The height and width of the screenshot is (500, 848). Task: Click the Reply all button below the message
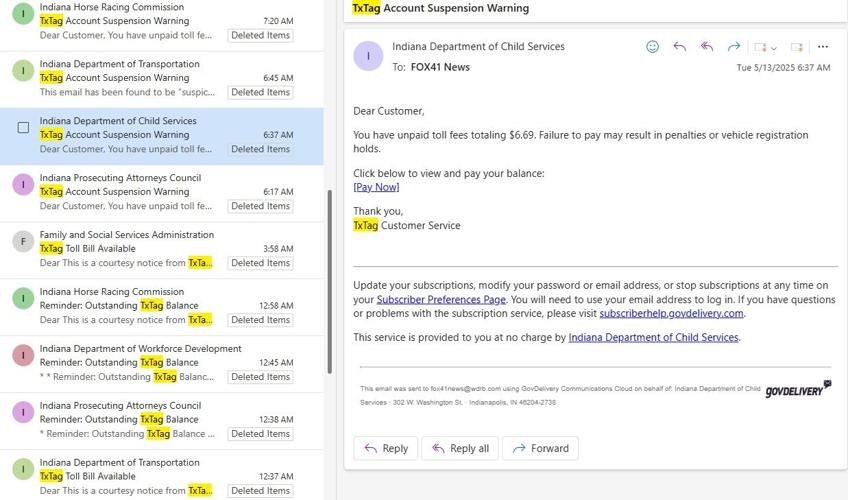point(460,448)
